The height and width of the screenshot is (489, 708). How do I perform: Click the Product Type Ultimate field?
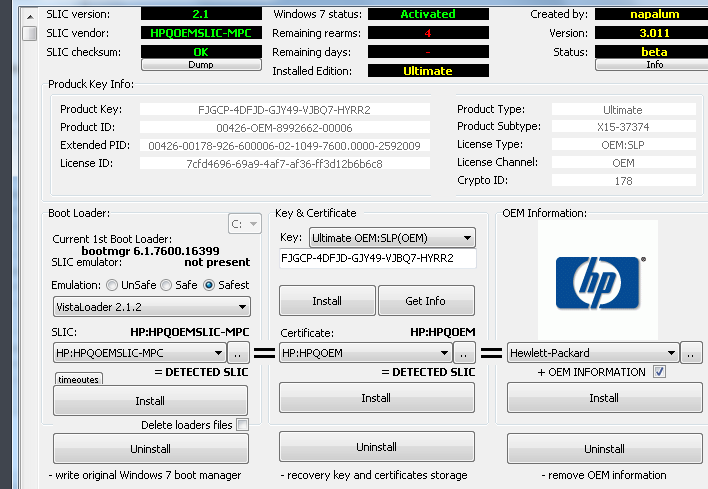(623, 110)
